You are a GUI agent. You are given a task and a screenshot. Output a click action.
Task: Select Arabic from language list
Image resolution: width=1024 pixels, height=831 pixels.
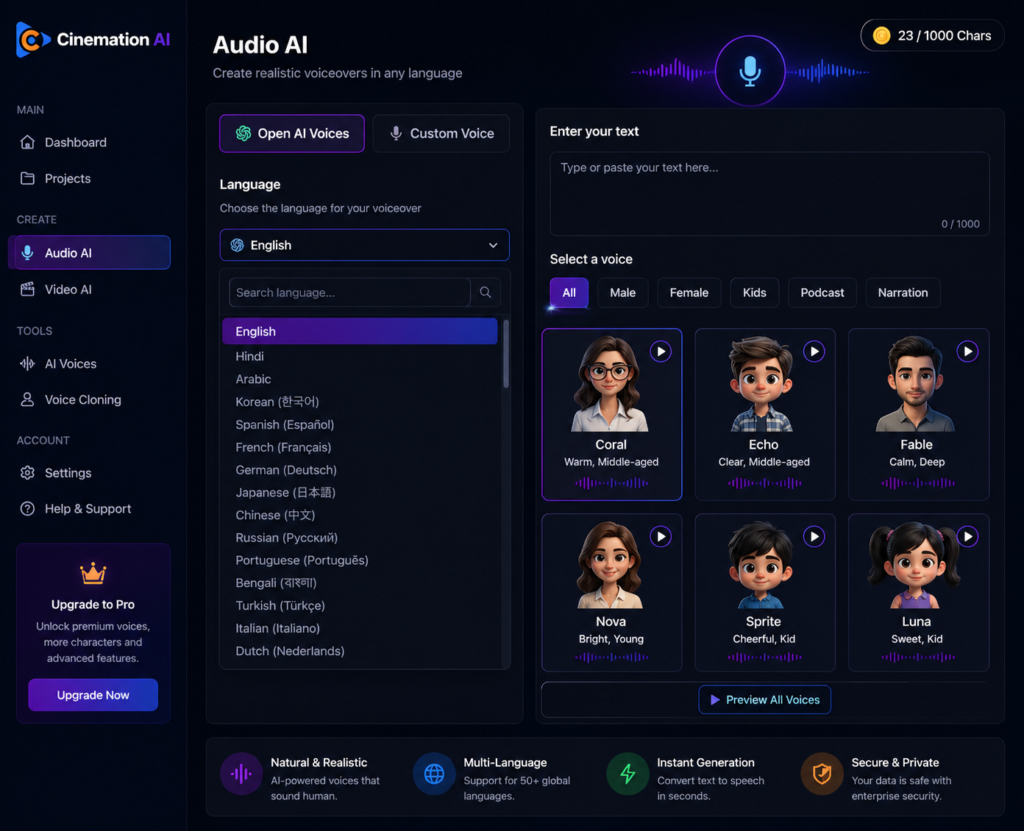pyautogui.click(x=360, y=379)
